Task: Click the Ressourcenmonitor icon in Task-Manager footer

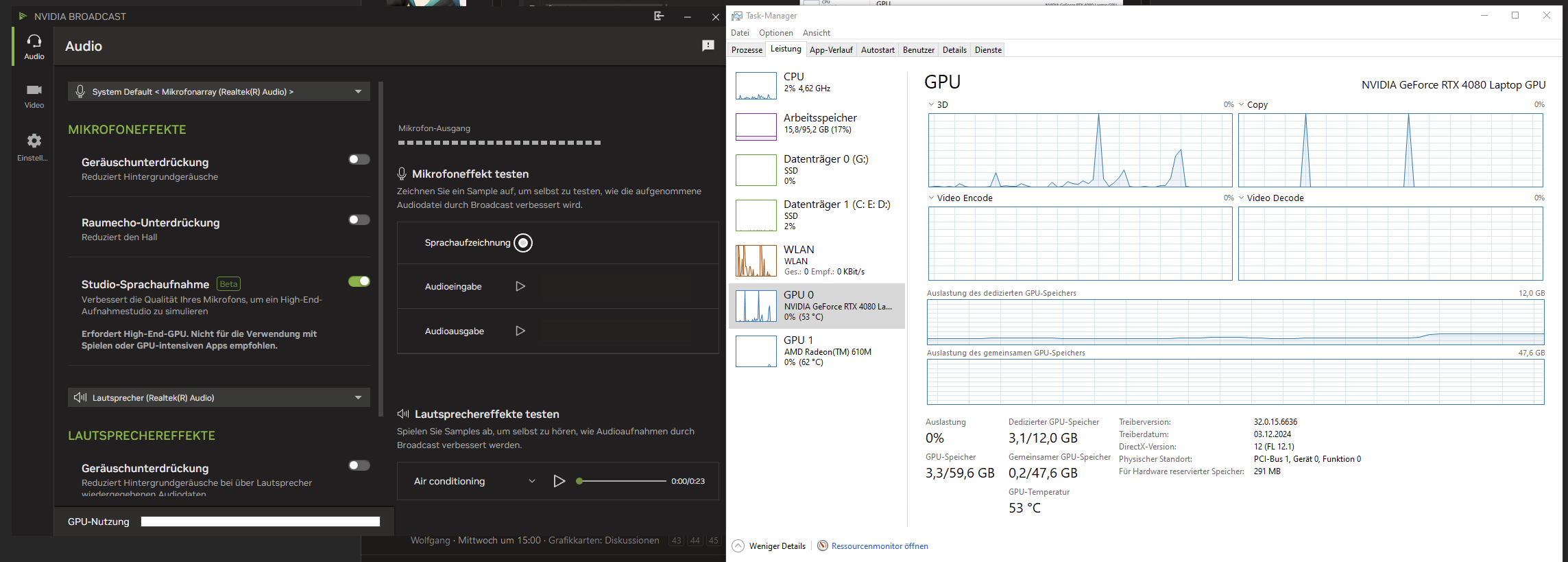Action: 823,546
